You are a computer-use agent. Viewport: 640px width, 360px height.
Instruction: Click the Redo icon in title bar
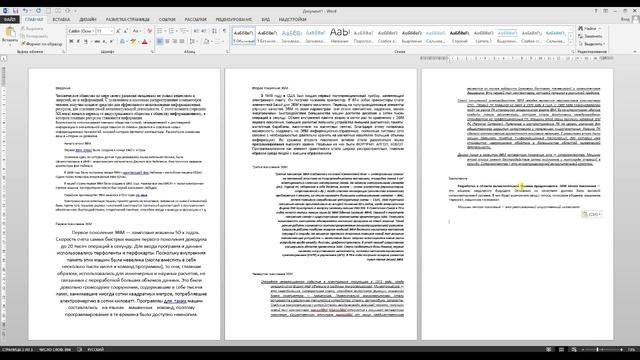click(38, 11)
